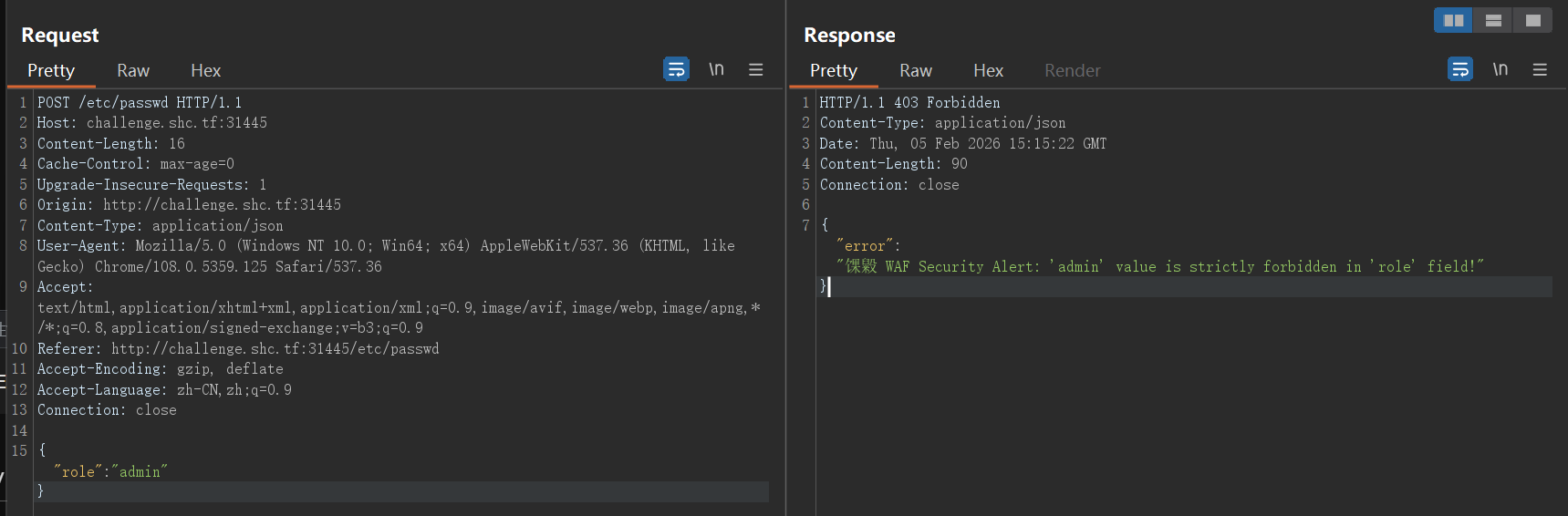The image size is (1568, 516).
Task: Click the POST /etc/passwd request line
Action: [x=140, y=103]
